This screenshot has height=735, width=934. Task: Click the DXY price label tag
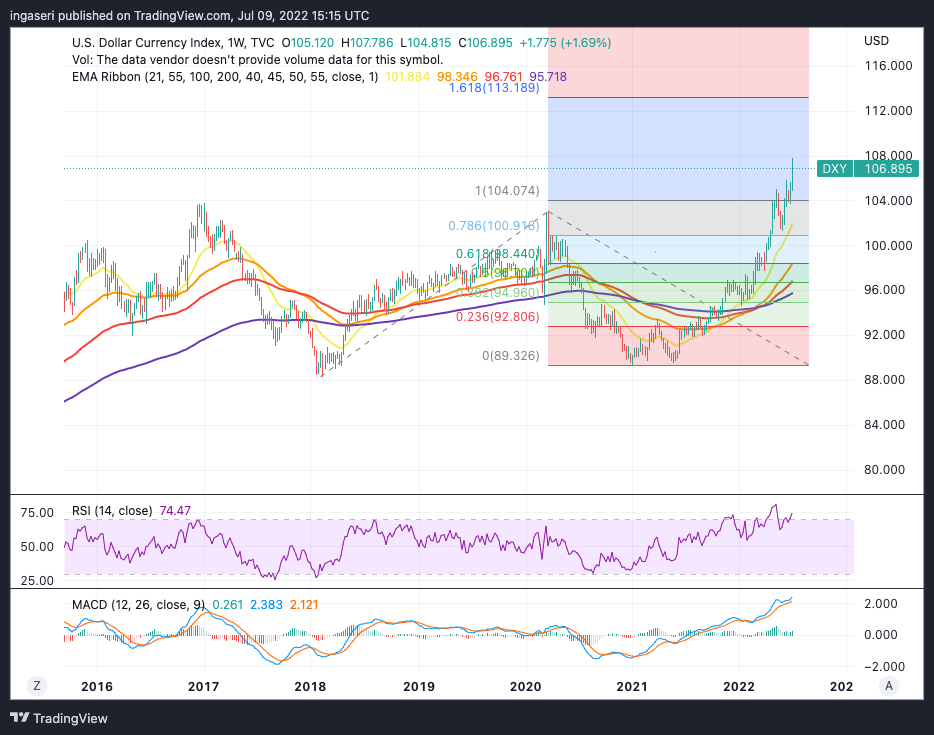tap(835, 169)
